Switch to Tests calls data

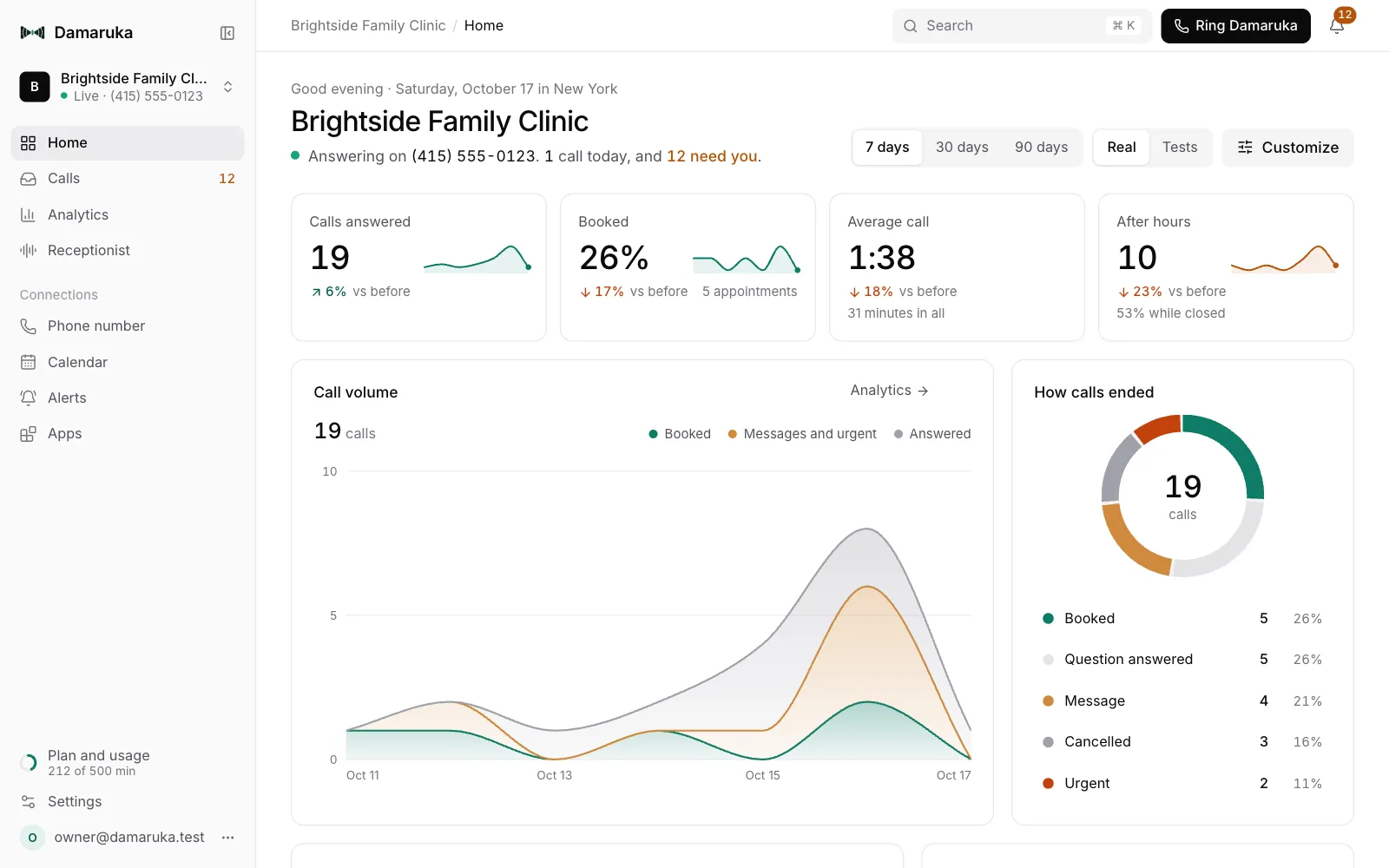point(1180,148)
